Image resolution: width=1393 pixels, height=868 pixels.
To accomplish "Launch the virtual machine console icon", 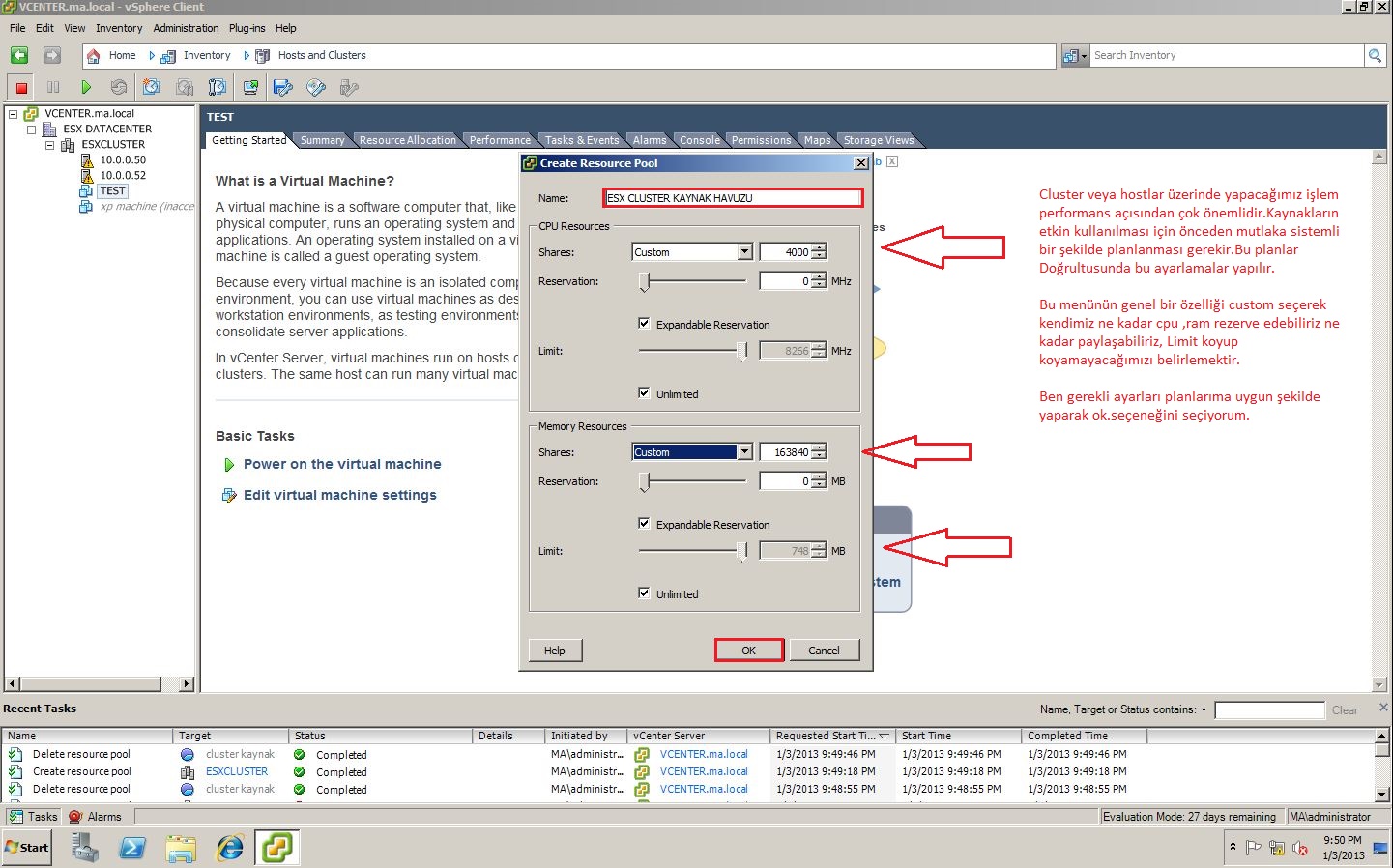I will [x=249, y=87].
